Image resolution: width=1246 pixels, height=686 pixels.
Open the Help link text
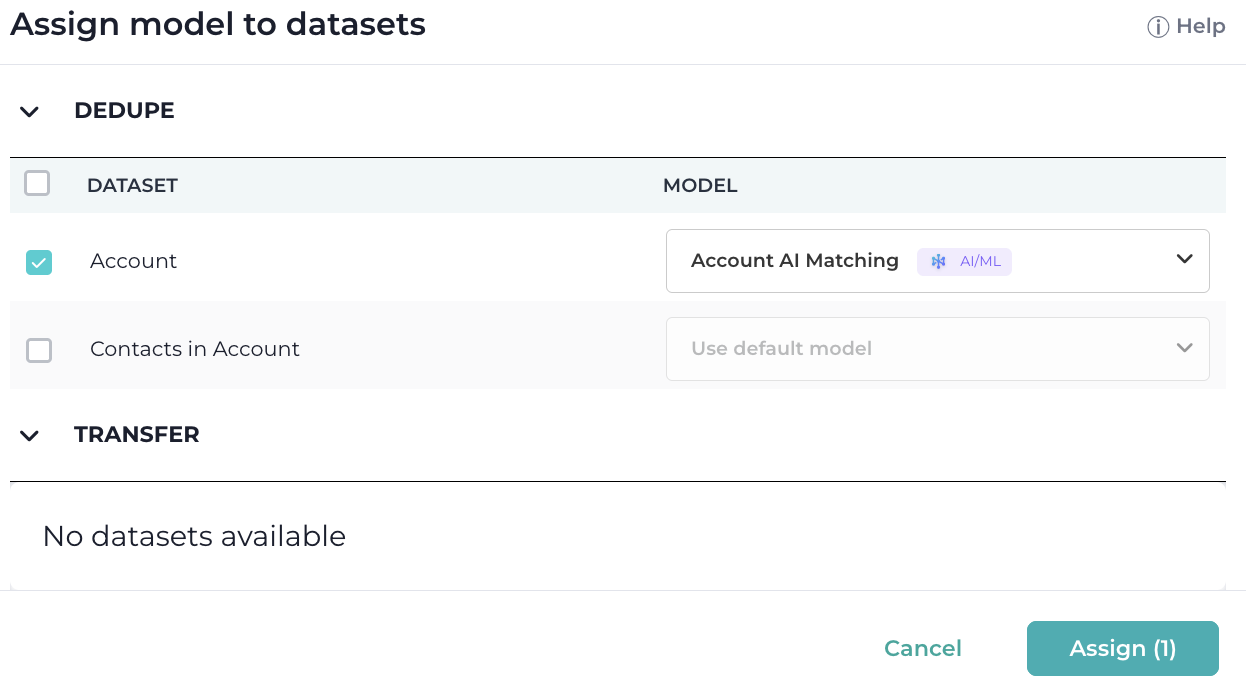pyautogui.click(x=1201, y=27)
